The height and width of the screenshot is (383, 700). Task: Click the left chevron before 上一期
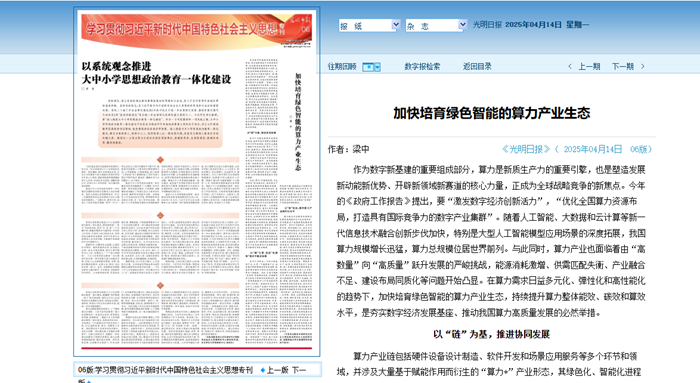pyautogui.click(x=570, y=67)
